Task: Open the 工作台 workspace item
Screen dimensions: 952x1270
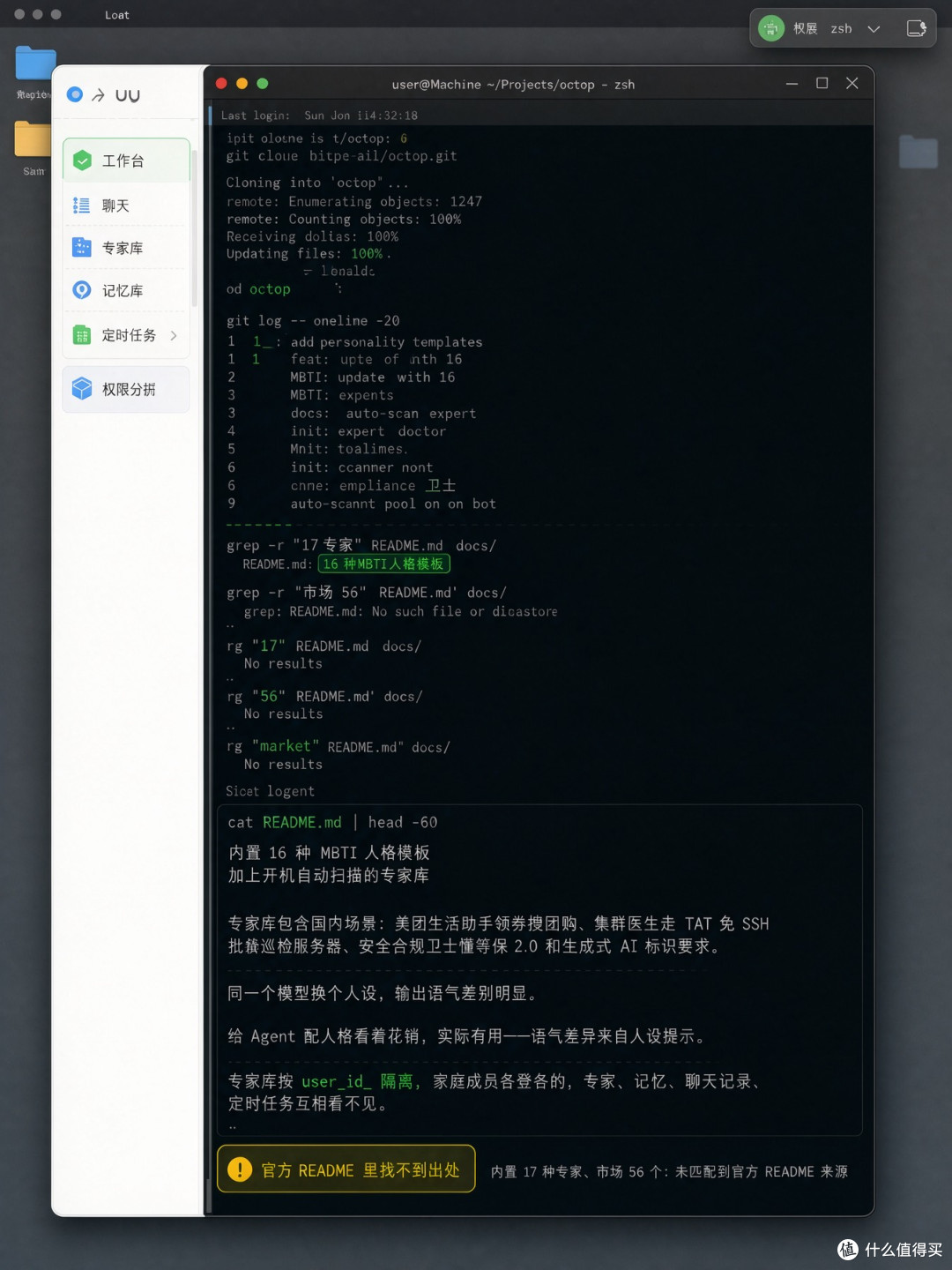Action: tap(126, 160)
